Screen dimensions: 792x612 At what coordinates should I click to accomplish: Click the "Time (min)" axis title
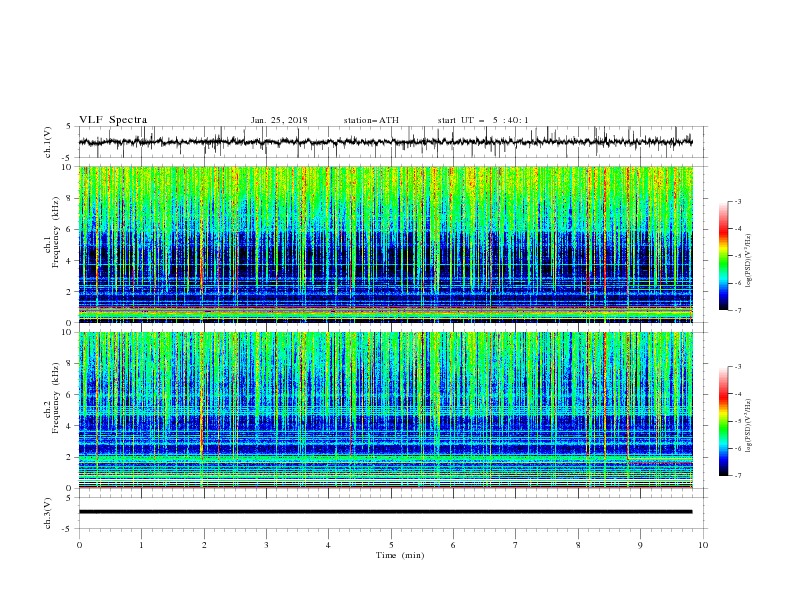tap(400, 555)
